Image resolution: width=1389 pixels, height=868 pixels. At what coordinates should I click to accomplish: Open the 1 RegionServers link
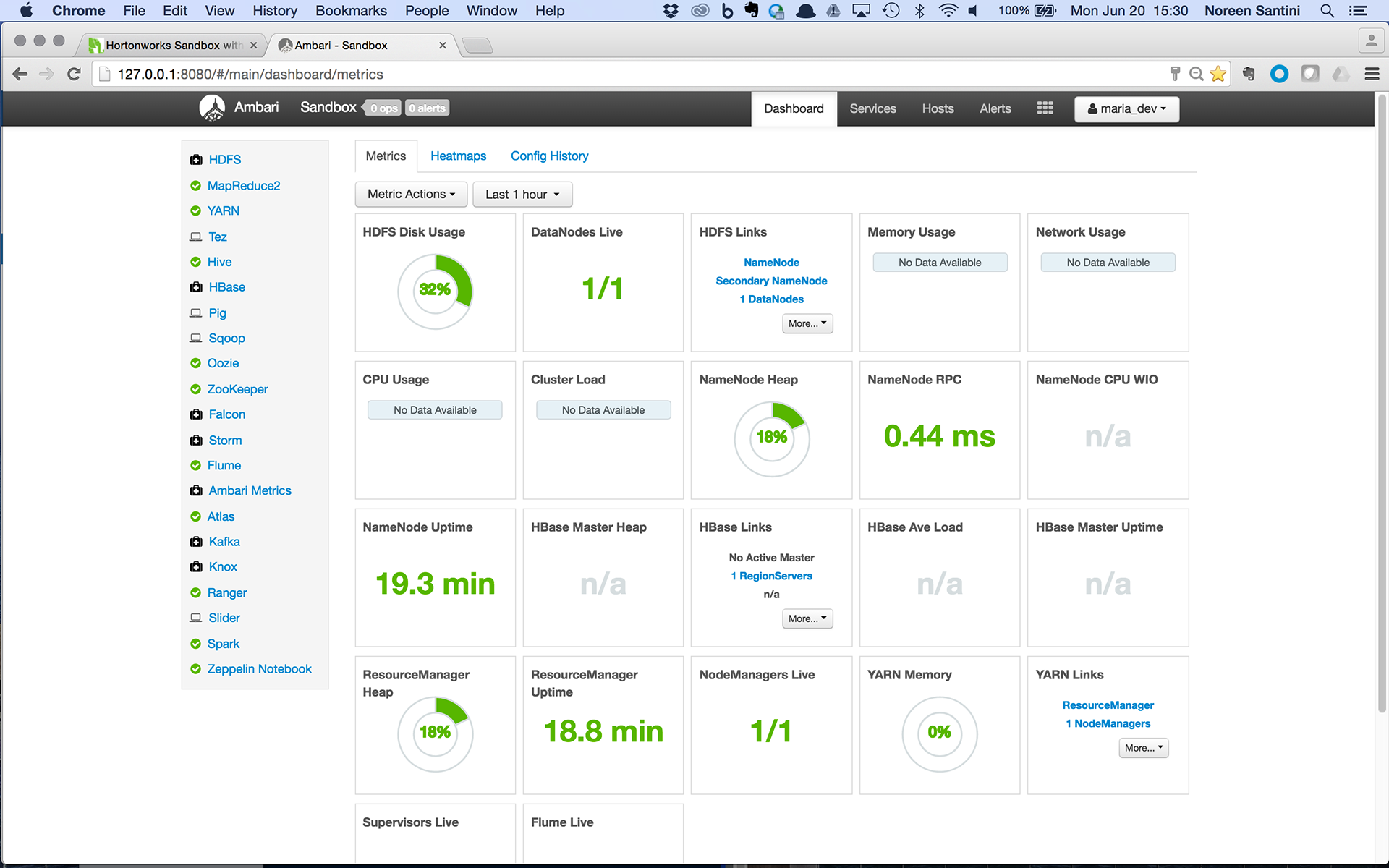pos(771,576)
